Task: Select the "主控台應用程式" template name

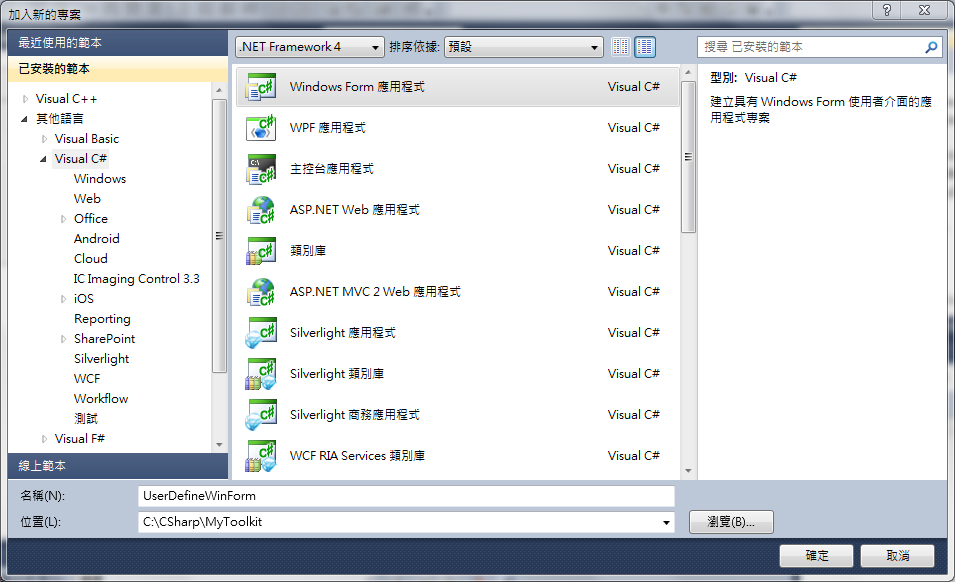Action: (x=332, y=169)
